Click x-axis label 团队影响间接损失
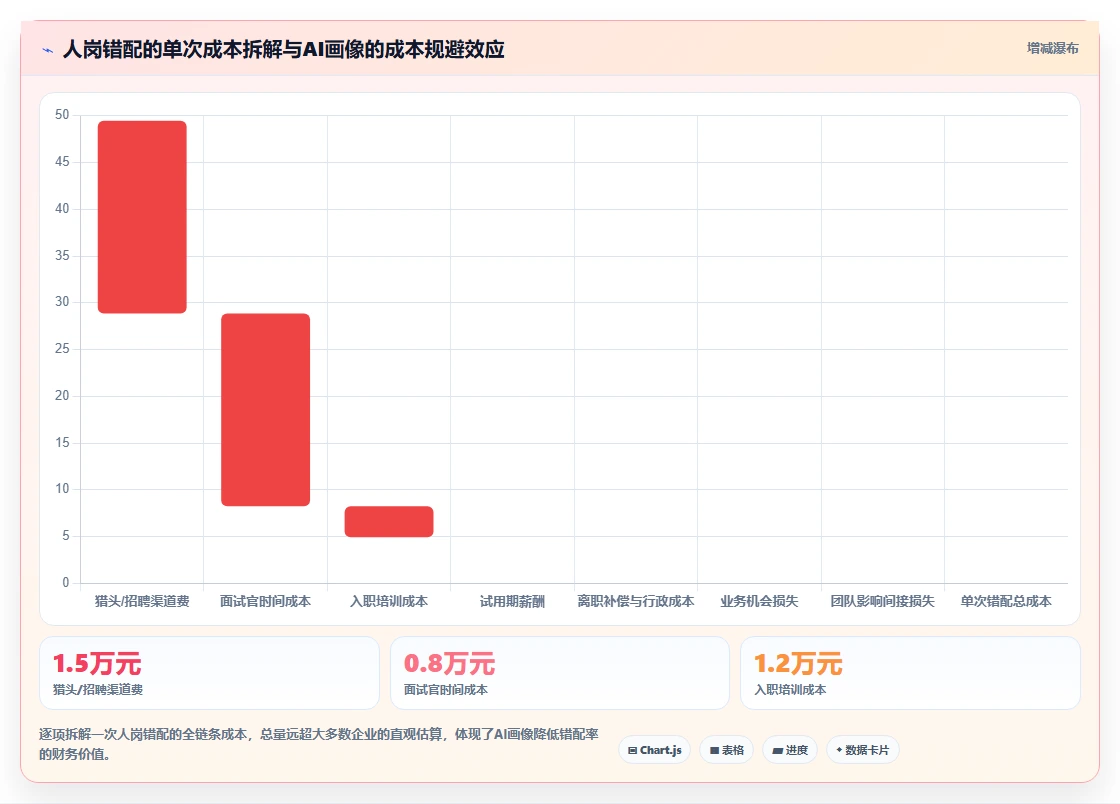The image size is (1120, 804). [x=882, y=601]
